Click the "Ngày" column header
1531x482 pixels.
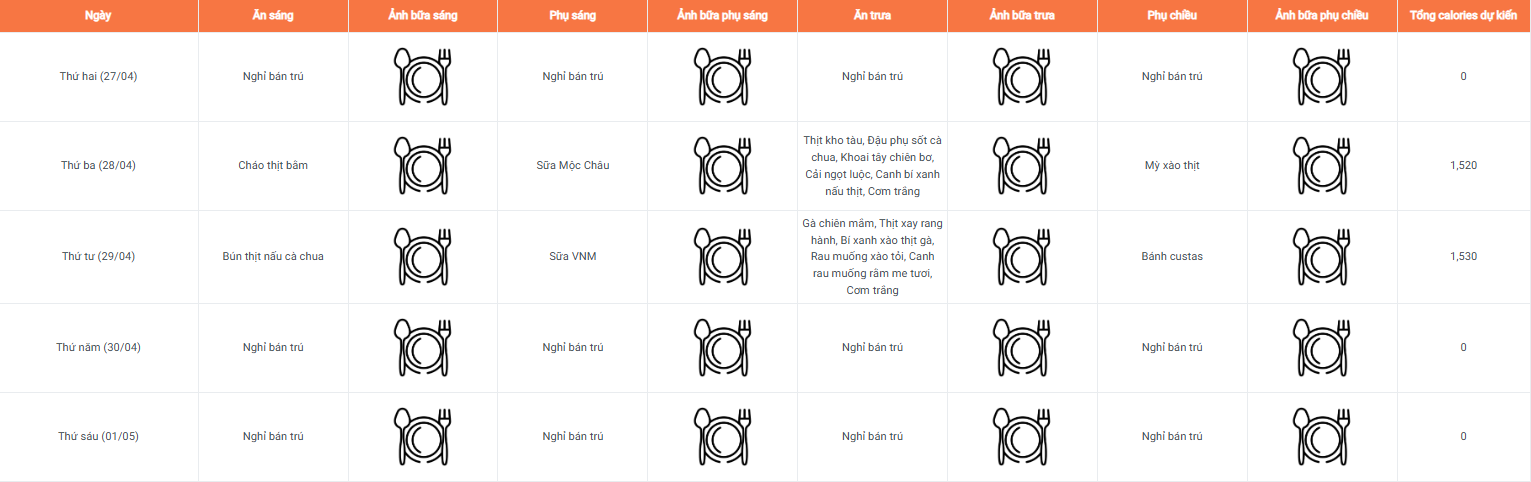tap(98, 16)
